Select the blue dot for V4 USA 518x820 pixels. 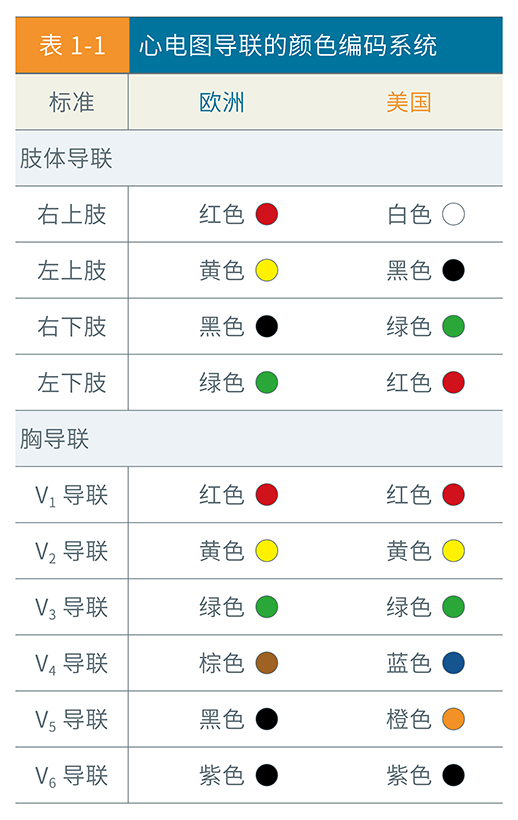point(453,663)
